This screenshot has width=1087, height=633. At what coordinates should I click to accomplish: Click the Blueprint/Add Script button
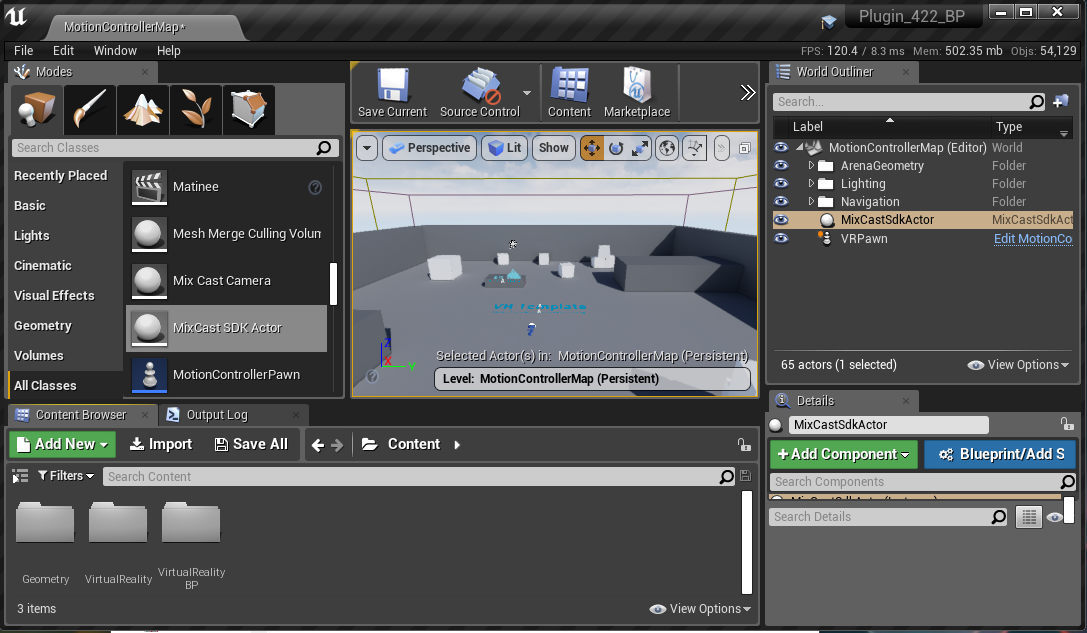pos(1000,454)
